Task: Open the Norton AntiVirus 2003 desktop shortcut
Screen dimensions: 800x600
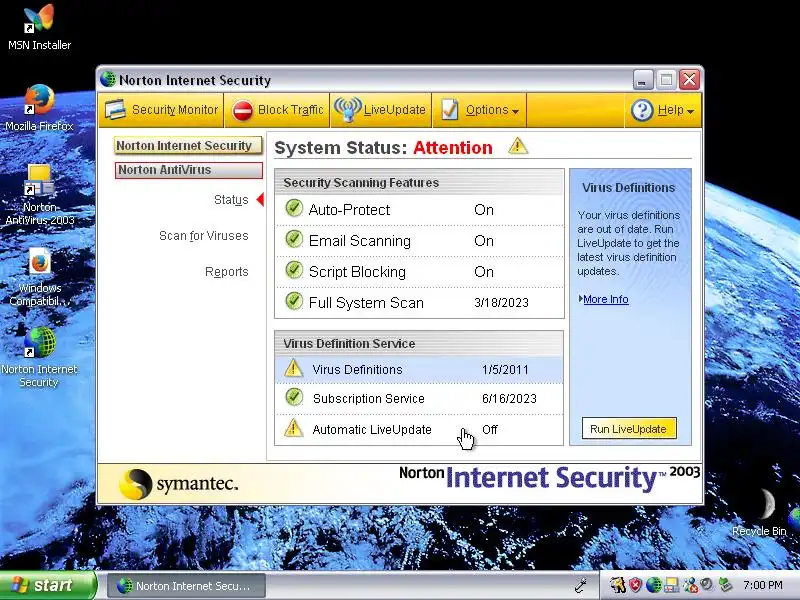Action: pos(39,194)
